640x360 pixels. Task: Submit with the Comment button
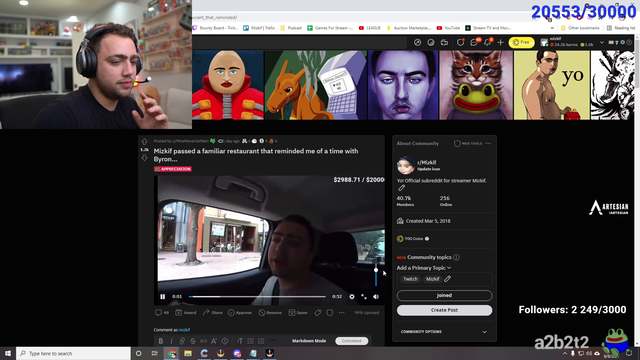coord(351,341)
